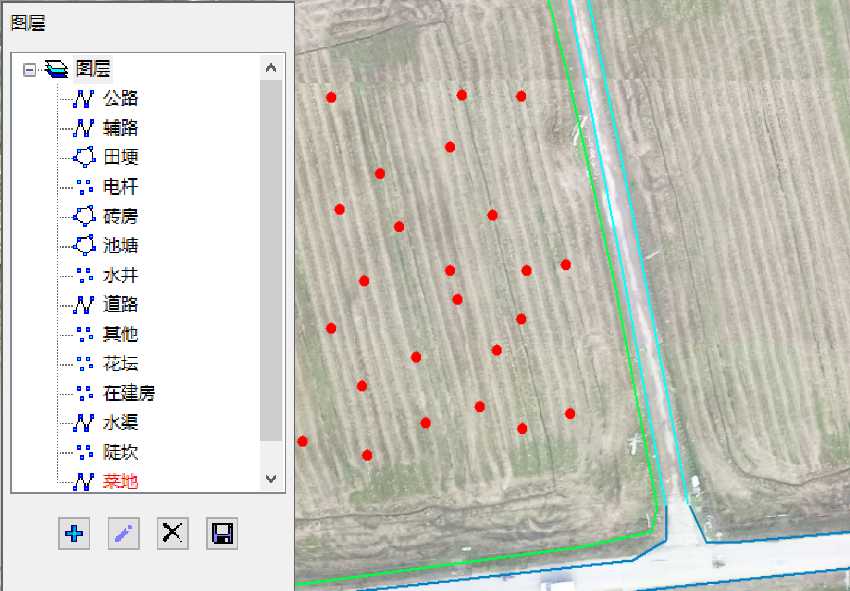Screen dimensions: 850x591
Task: Select the red-highlighted 菜地 layer
Action: coord(120,481)
